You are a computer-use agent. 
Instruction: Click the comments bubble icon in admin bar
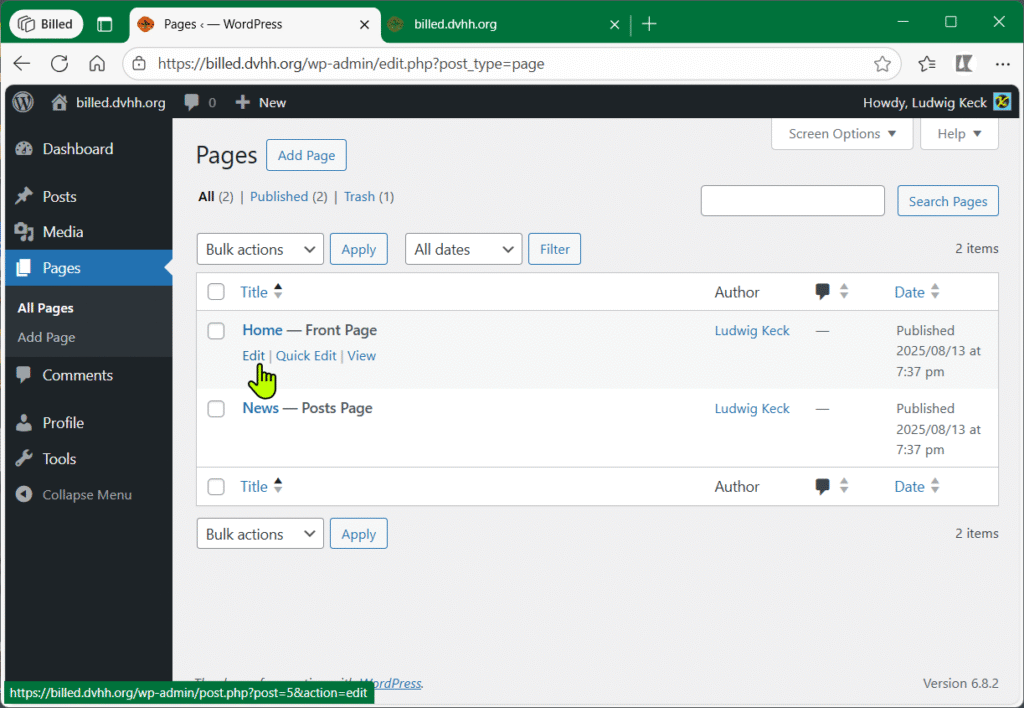tap(191, 102)
